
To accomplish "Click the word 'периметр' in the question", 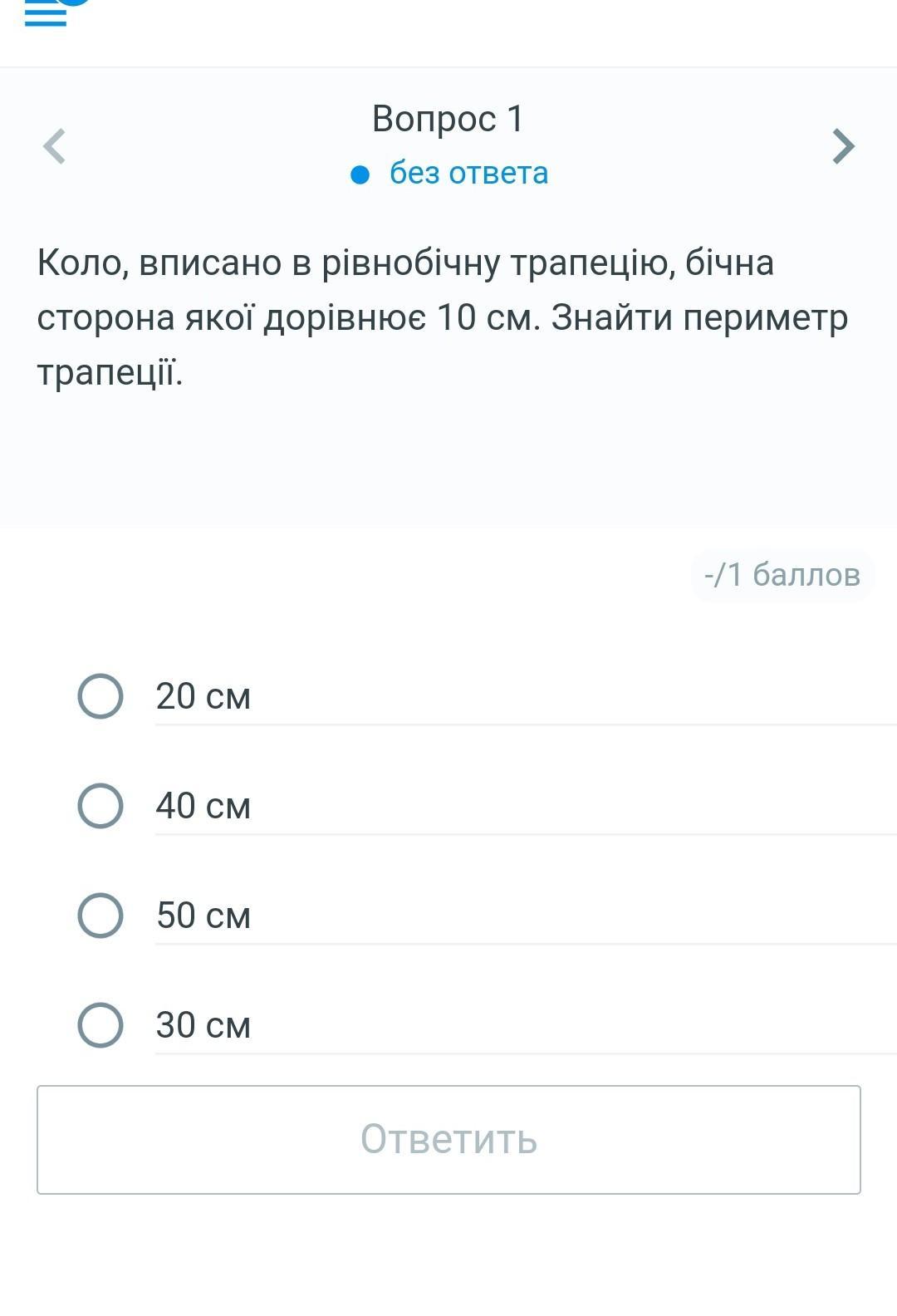I will point(765,318).
